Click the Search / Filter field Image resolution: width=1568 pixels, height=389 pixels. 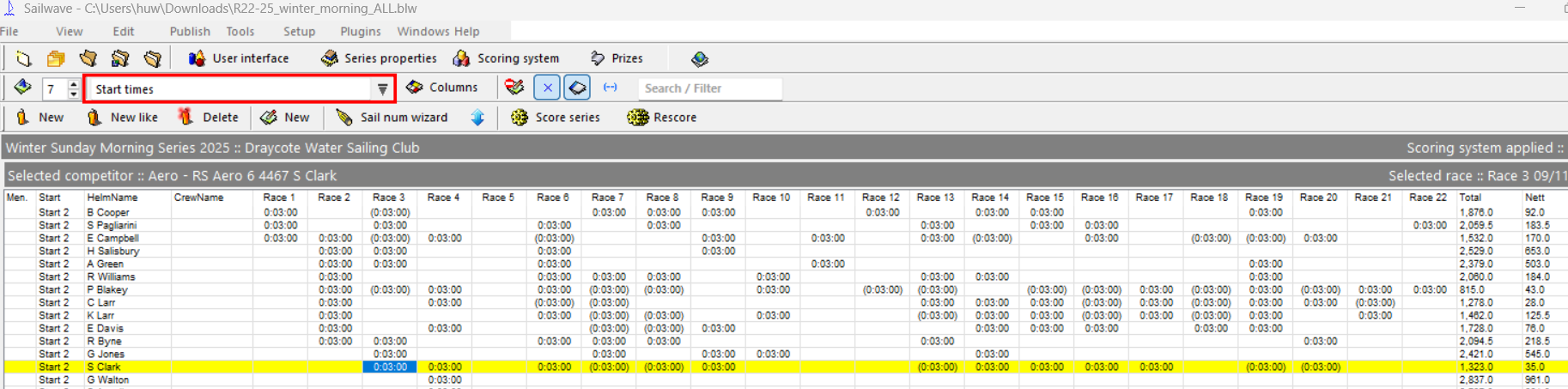(709, 88)
